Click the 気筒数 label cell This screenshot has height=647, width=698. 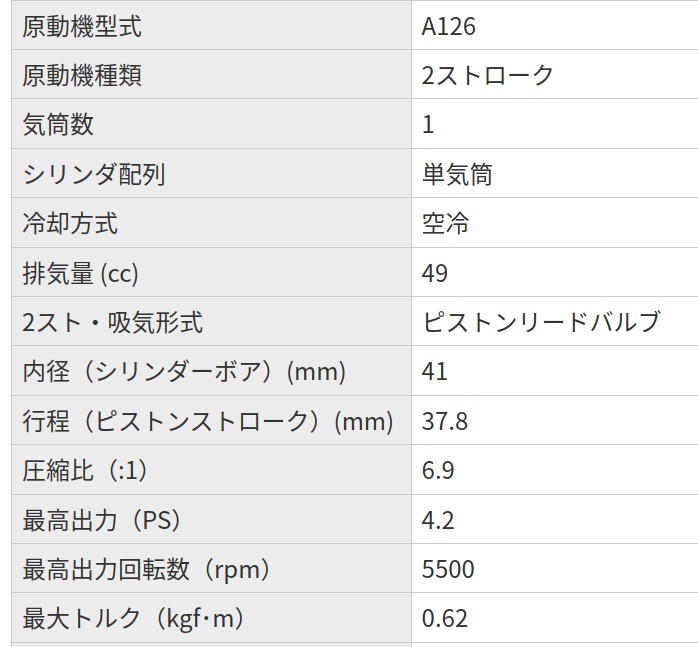(x=58, y=125)
